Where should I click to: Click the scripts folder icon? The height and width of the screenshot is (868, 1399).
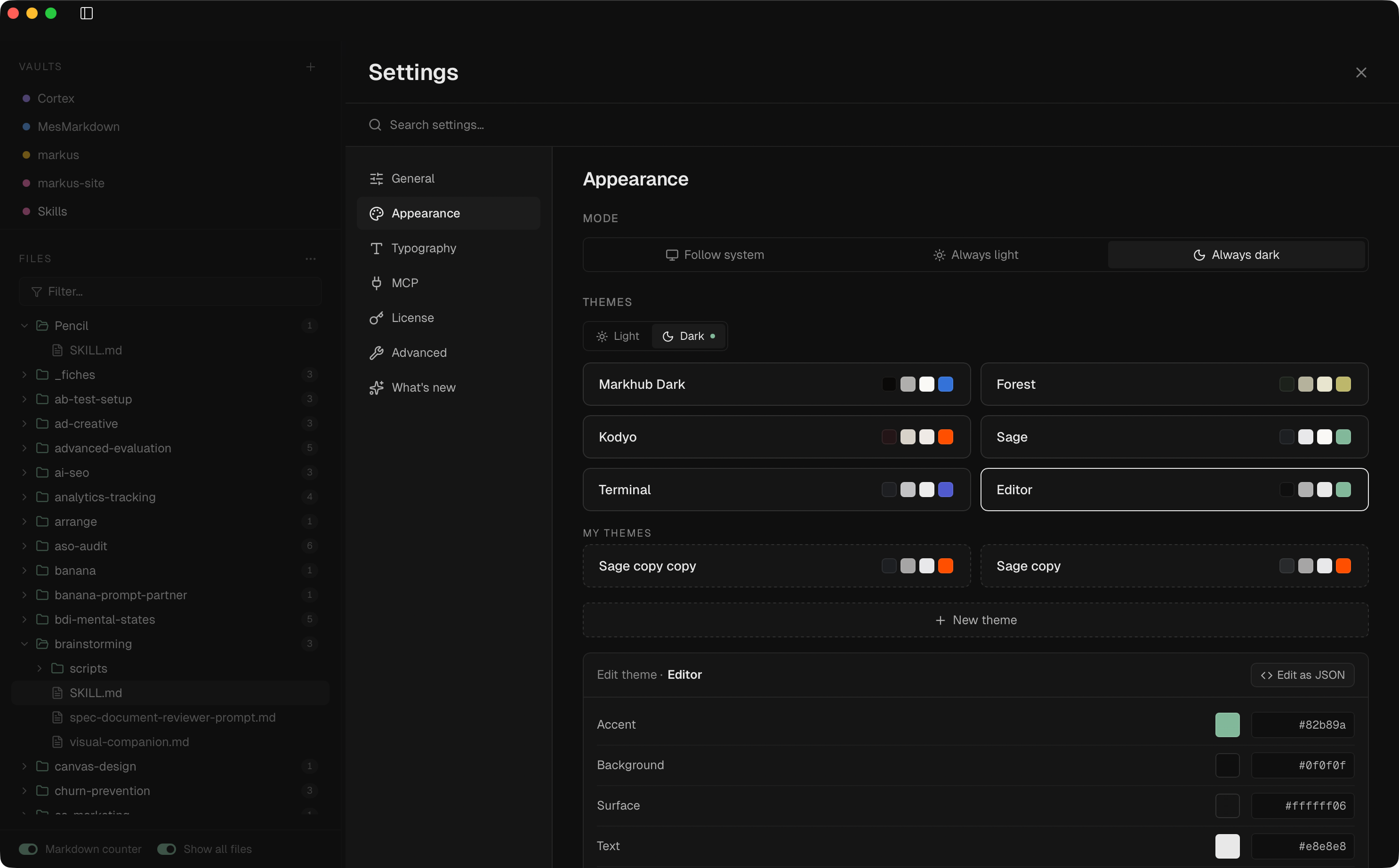tap(57, 668)
